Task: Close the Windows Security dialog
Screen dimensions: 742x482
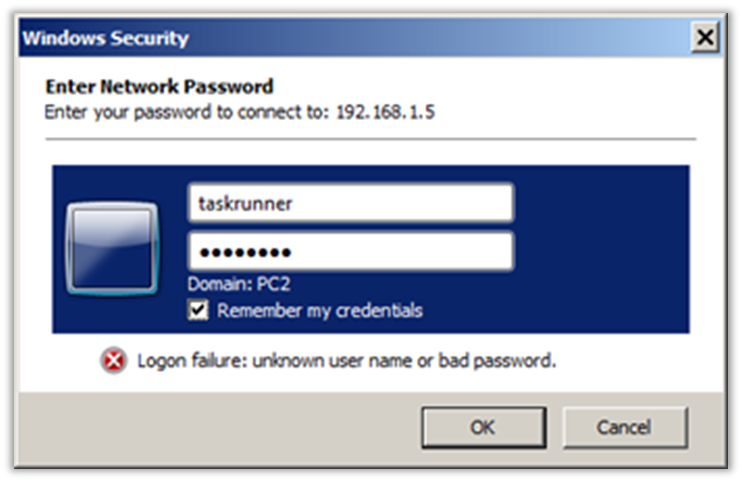Action: [x=706, y=38]
